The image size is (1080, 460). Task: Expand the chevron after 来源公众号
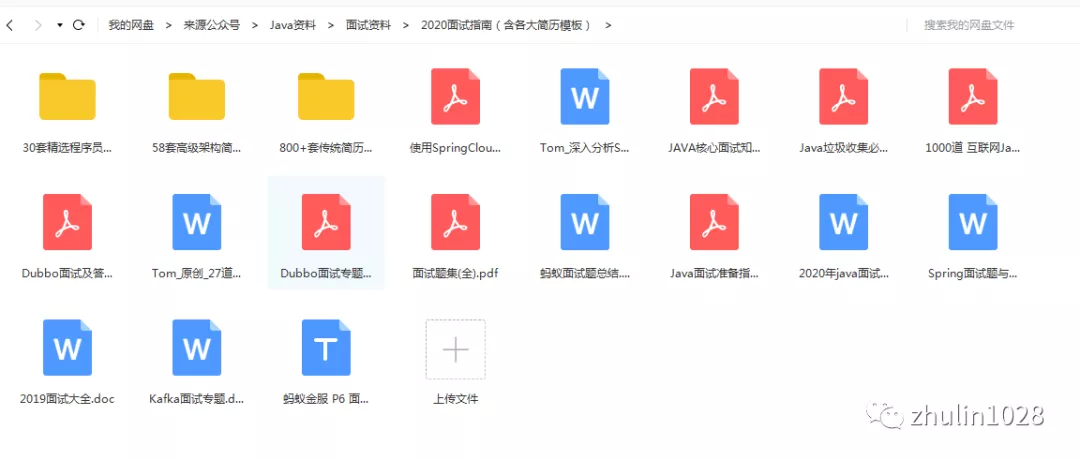click(255, 25)
